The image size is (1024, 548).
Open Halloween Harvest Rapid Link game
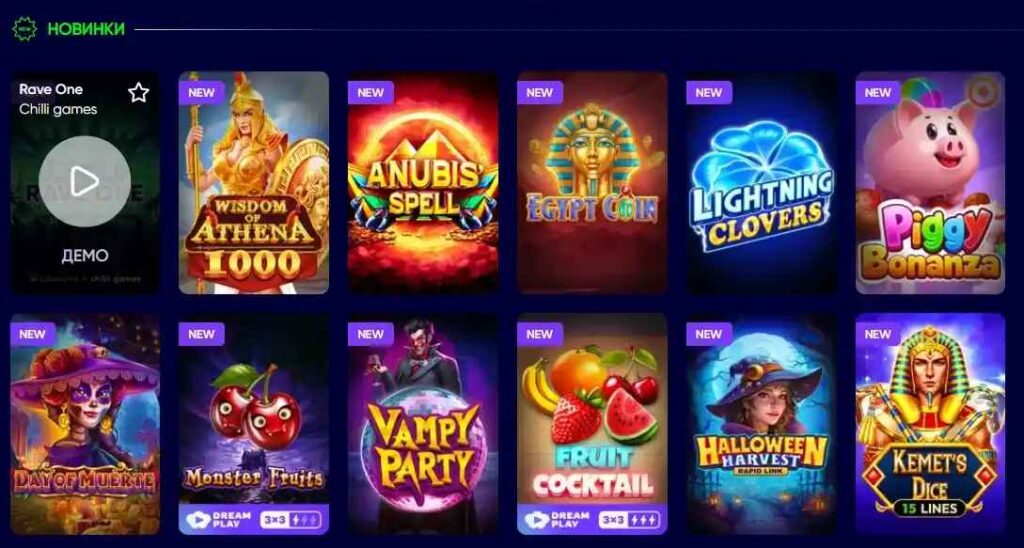[x=761, y=424]
